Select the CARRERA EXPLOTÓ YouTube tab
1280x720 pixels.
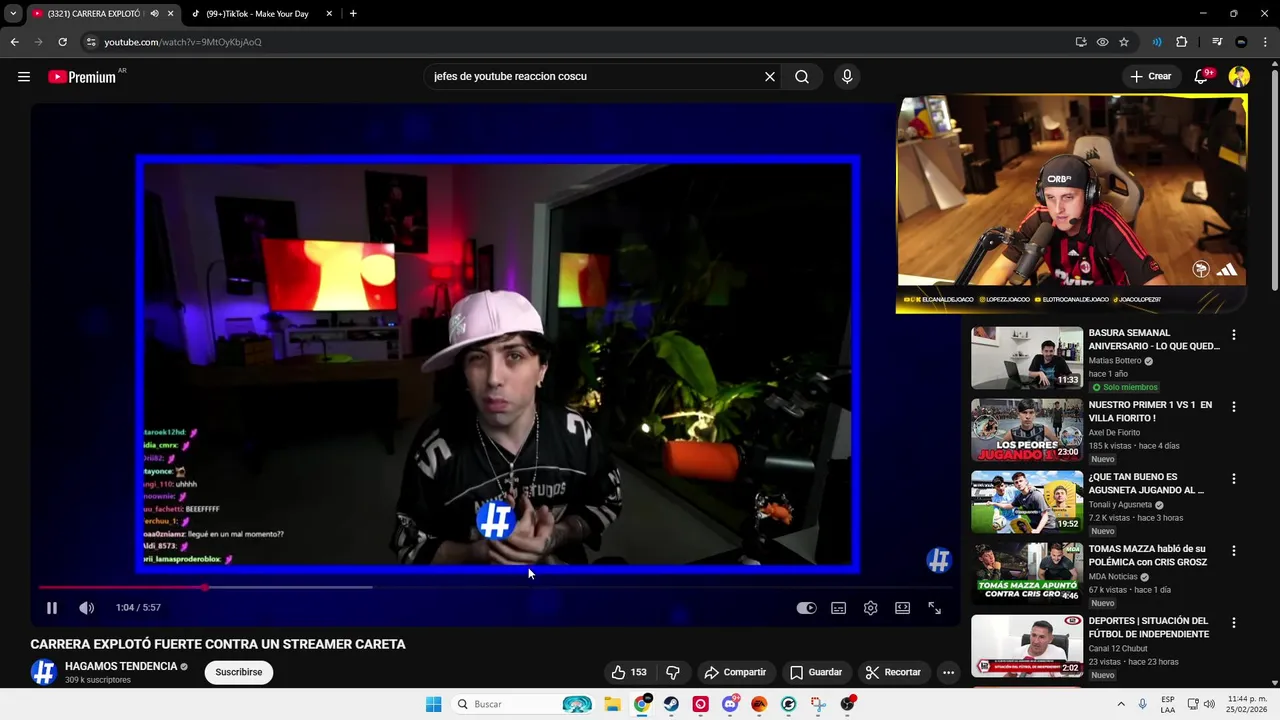click(x=95, y=14)
